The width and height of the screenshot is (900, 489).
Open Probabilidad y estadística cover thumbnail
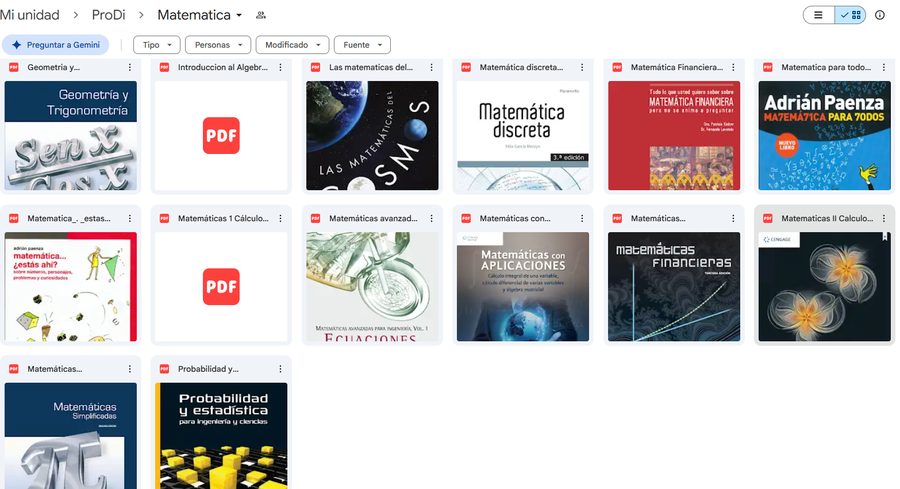pos(221,436)
